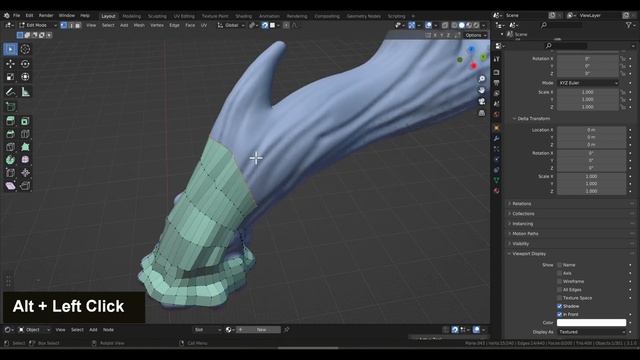
Task: Switch to vertex select mode
Action: click(64, 25)
